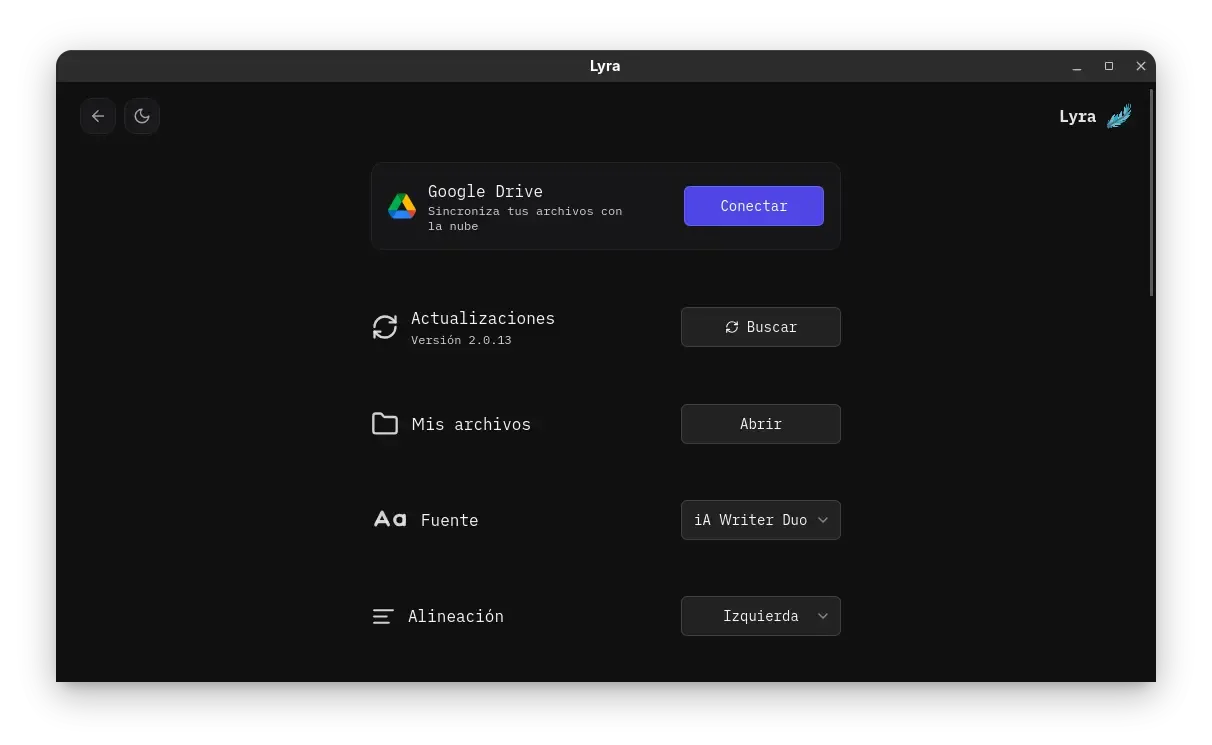This screenshot has height=745, width=1212.
Task: Click the vertical scrollbar thumb on the right
Action: (x=1152, y=193)
